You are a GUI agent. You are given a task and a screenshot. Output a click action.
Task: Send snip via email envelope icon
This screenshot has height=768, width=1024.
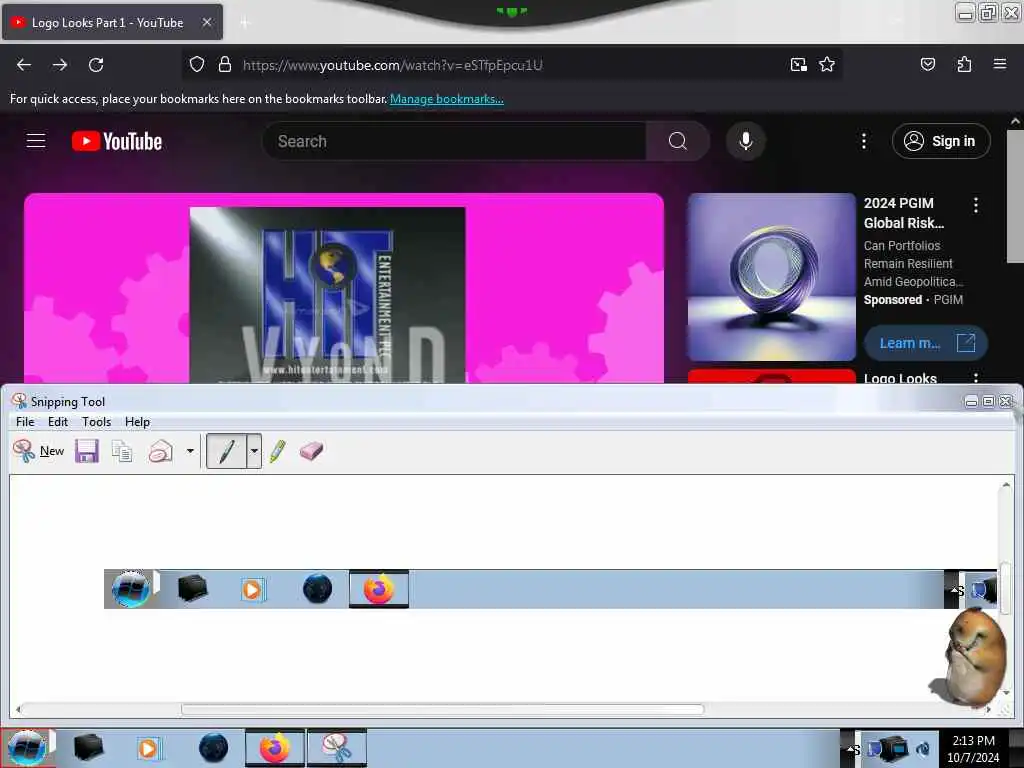160,451
